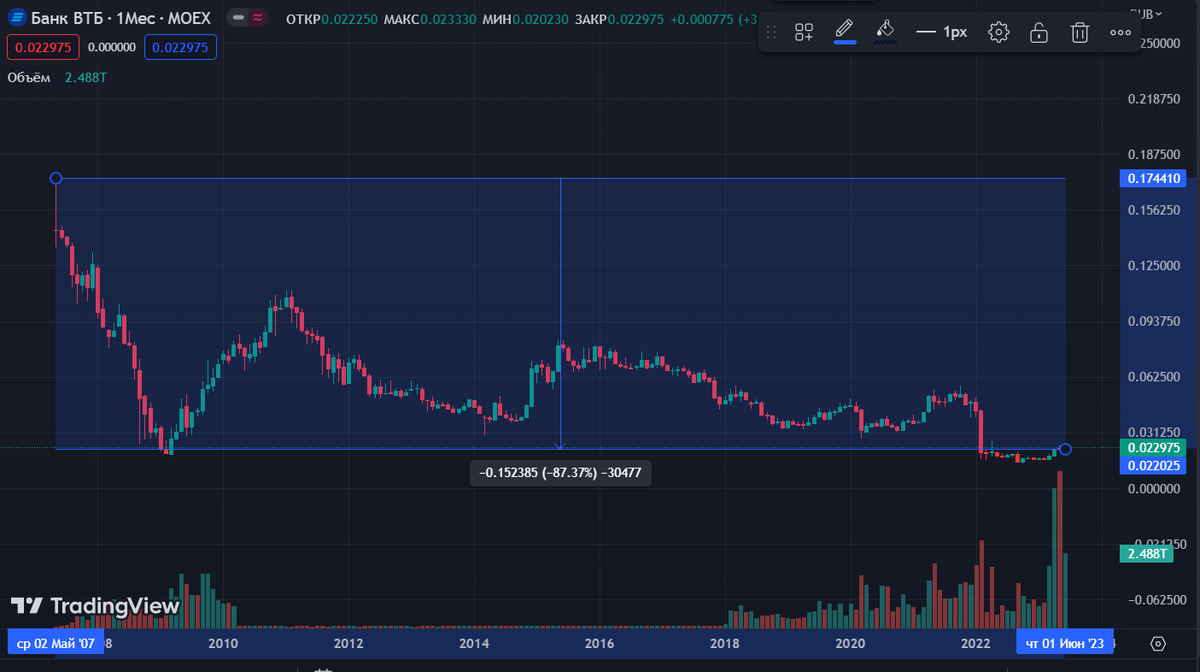Open the drawing templates icon in the floating toolbar
This screenshot has height=672, width=1200.
[804, 32]
